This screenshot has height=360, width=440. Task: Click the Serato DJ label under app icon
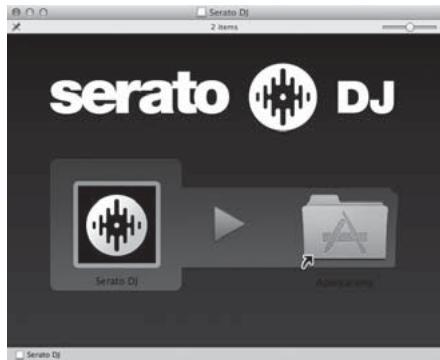117,281
